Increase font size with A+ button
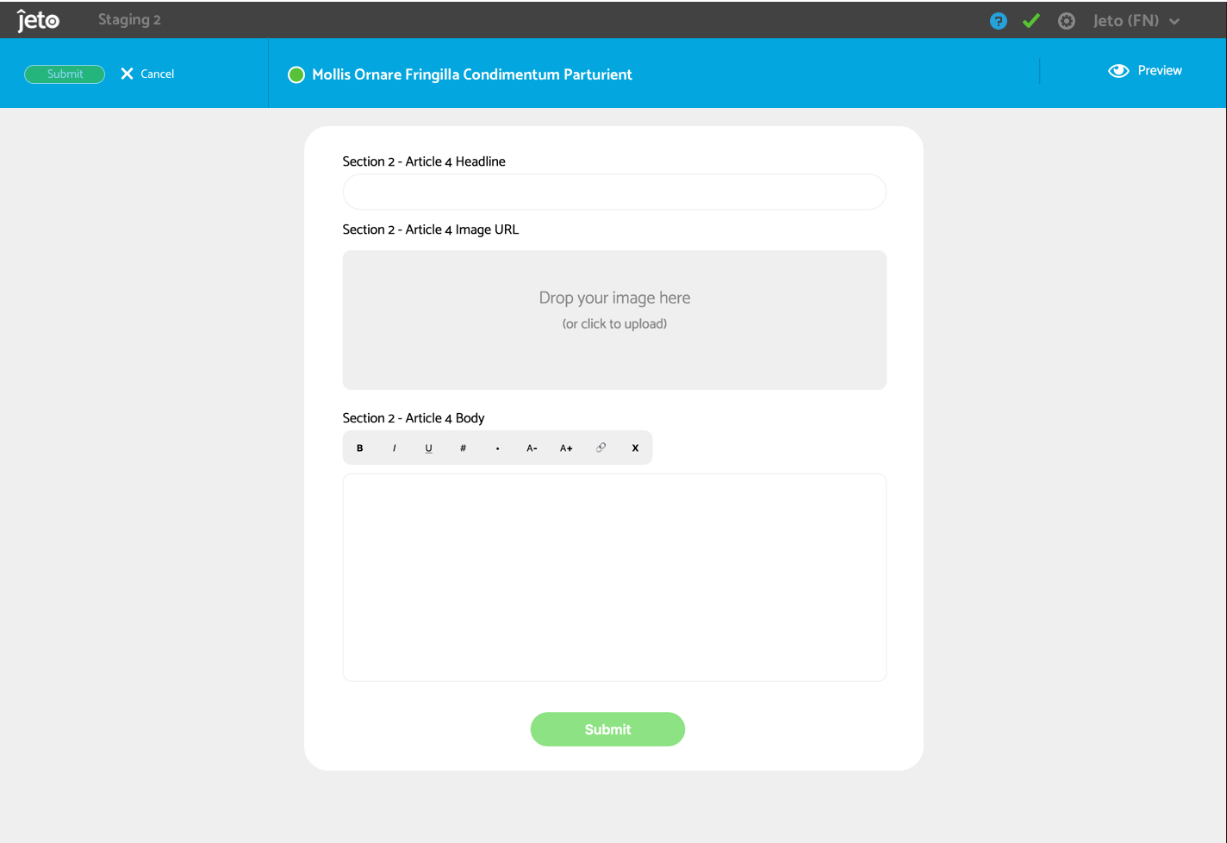Image resolution: width=1227 pixels, height=843 pixels. point(566,448)
